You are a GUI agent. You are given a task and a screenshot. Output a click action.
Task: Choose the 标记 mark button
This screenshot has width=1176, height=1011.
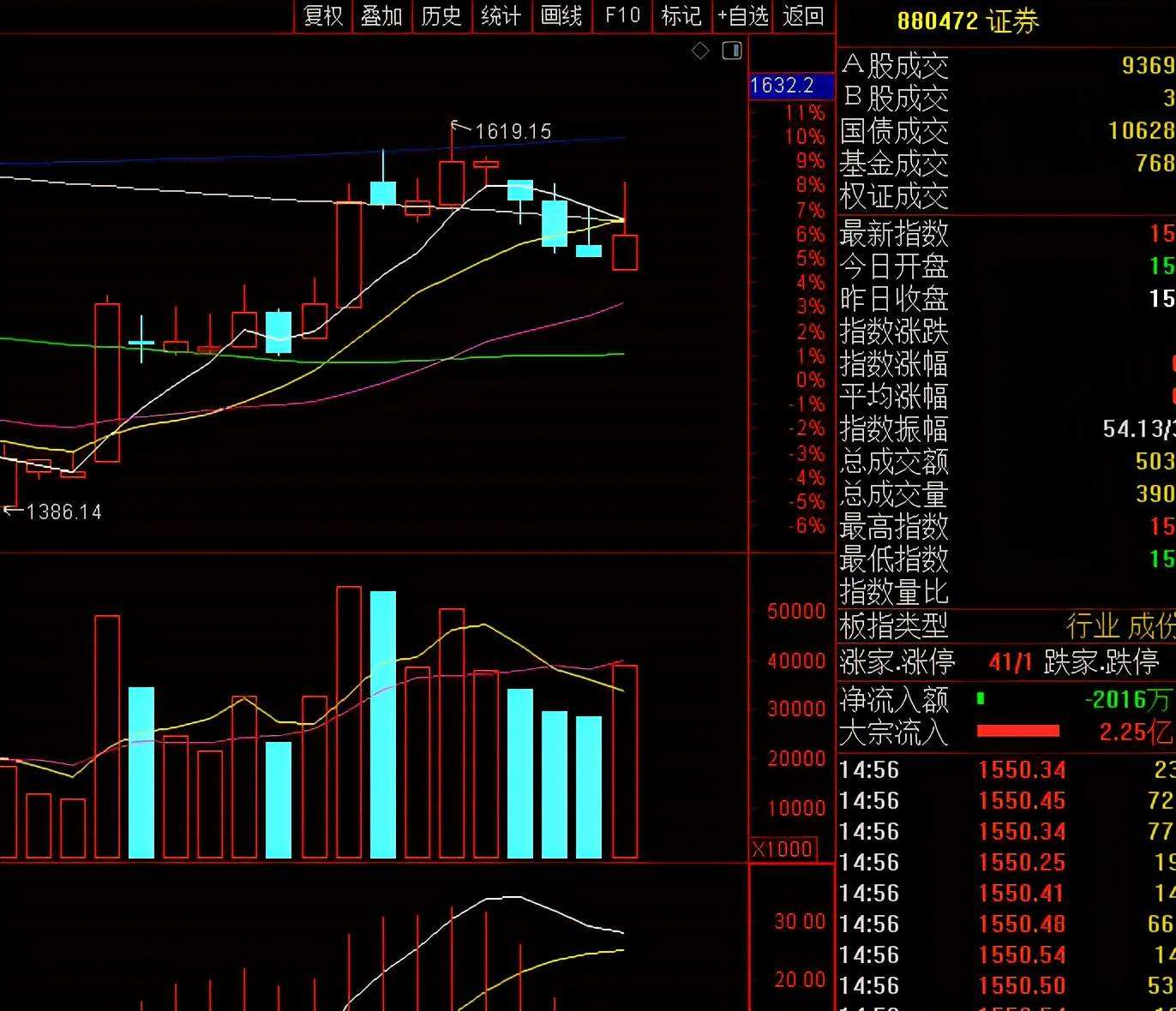coord(681,15)
